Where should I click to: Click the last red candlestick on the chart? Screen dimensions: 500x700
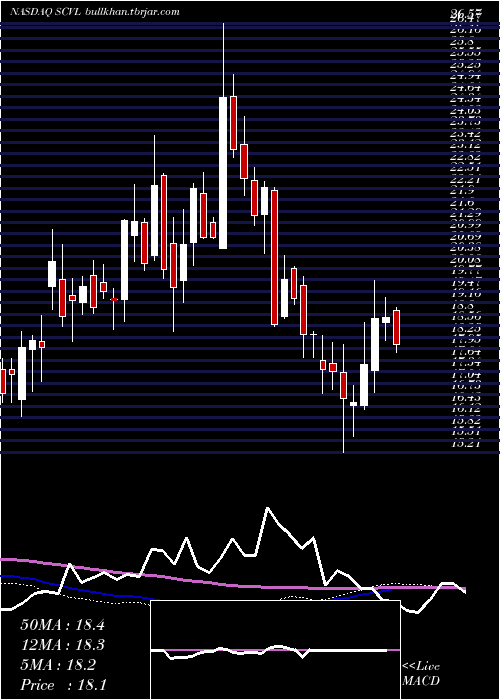[x=396, y=327]
